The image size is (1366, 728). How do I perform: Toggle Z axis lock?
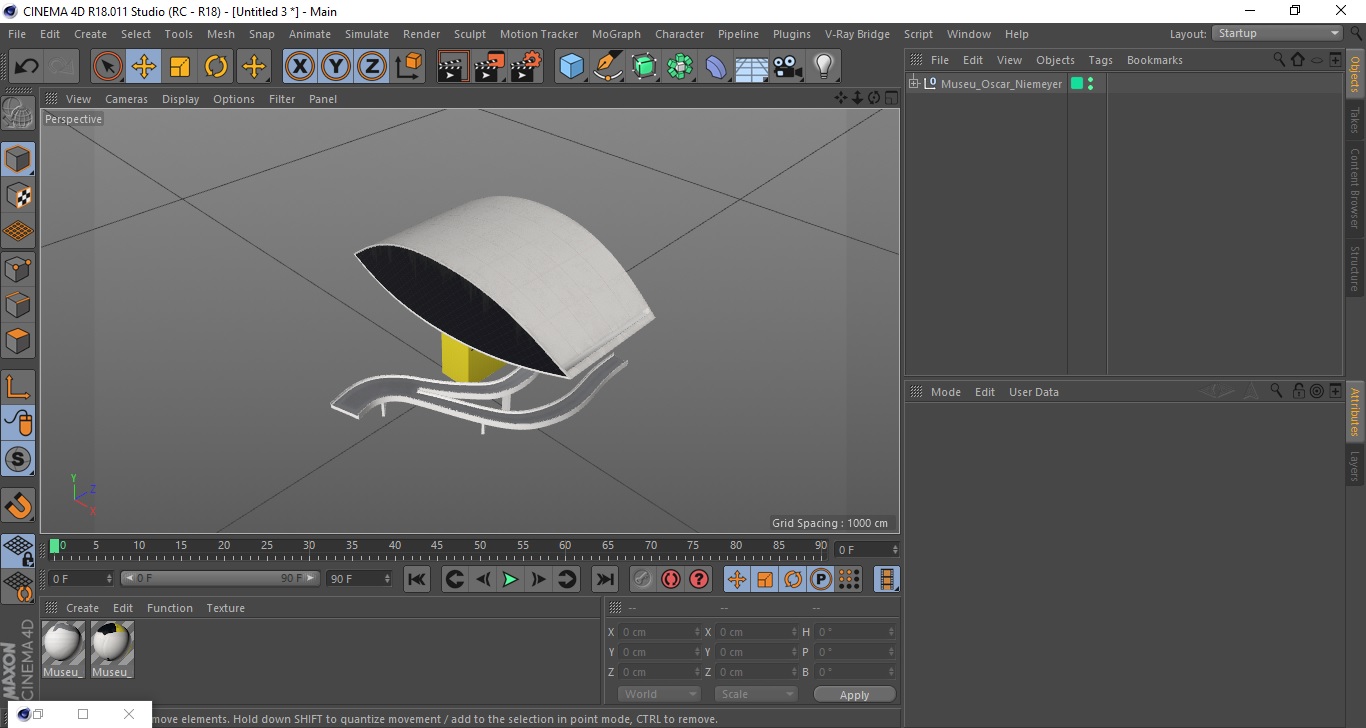tap(372, 67)
